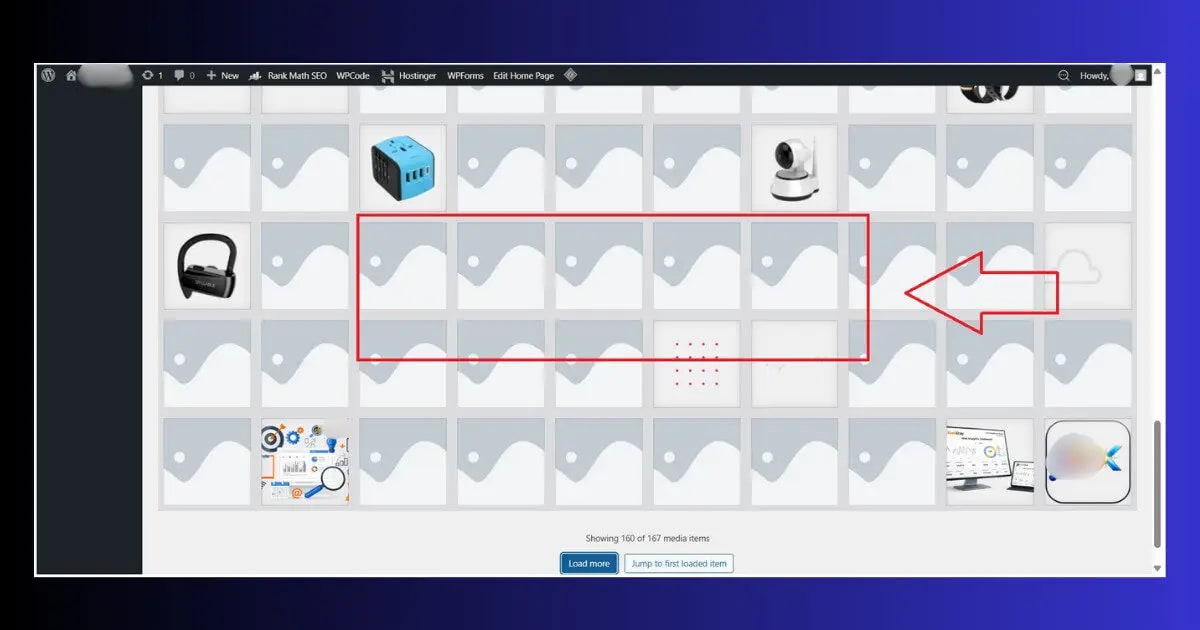Click the Edit Home Page link
The image size is (1200, 630).
(x=523, y=75)
